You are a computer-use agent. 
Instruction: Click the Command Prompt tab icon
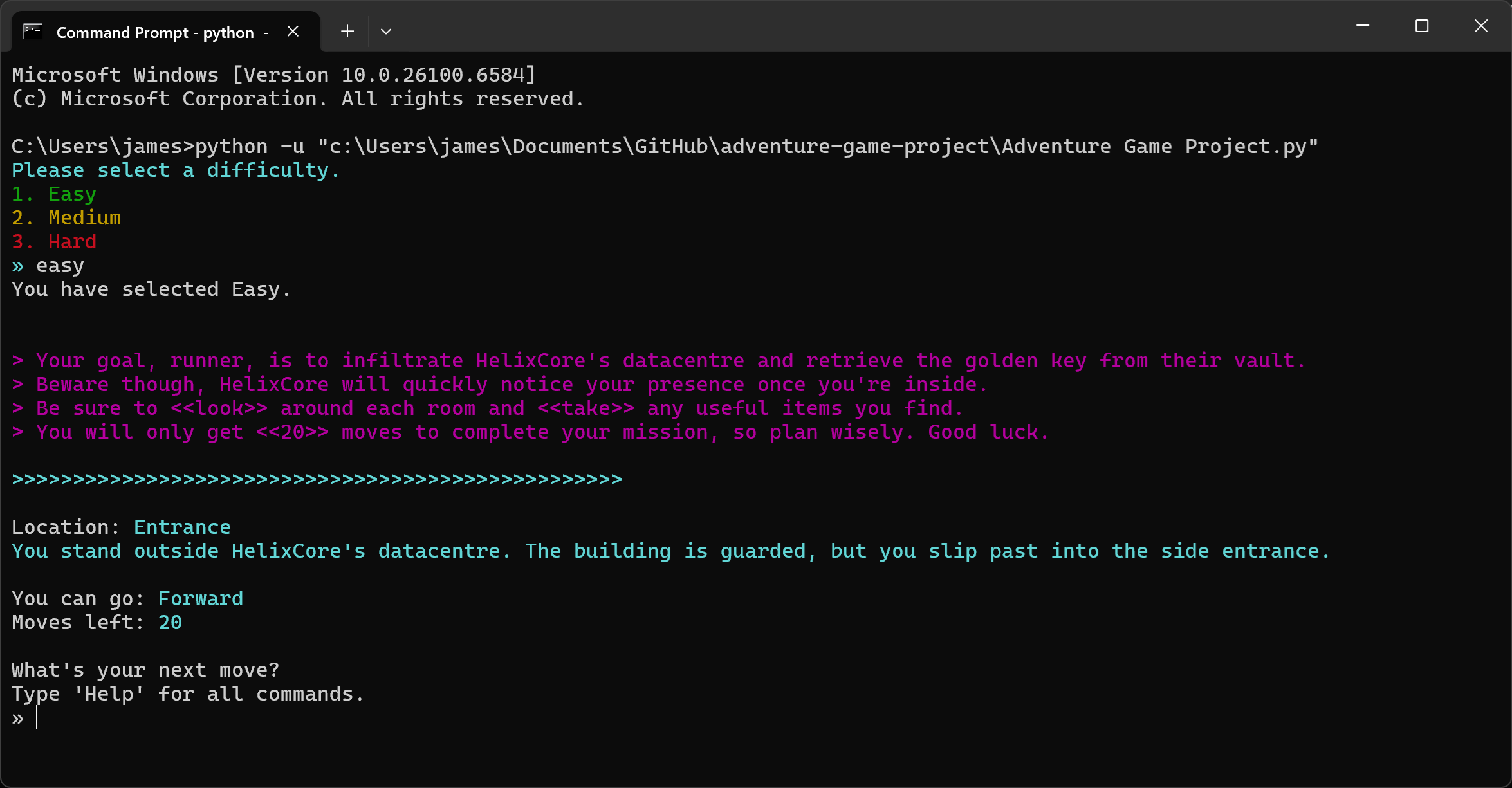coord(33,32)
